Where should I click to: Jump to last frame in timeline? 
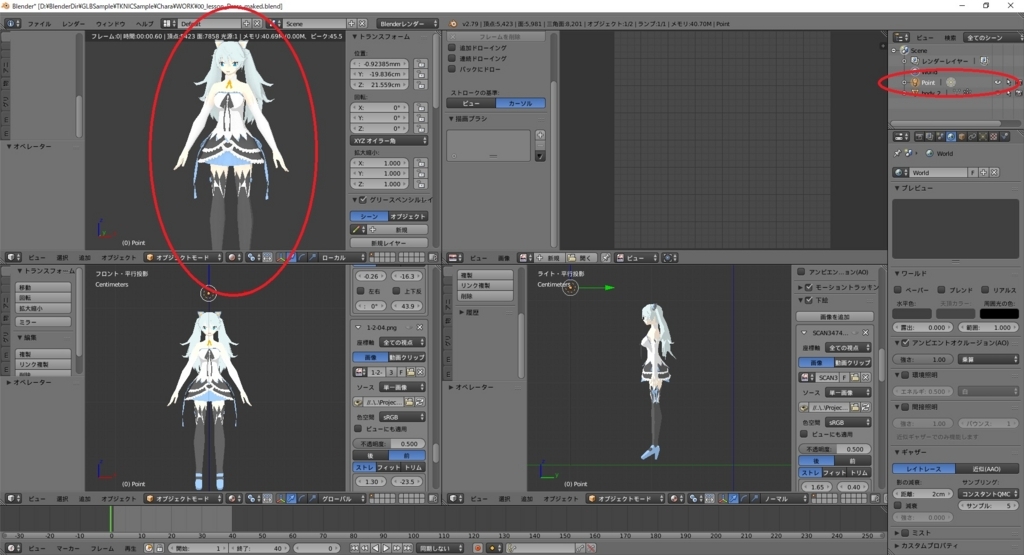(407, 548)
